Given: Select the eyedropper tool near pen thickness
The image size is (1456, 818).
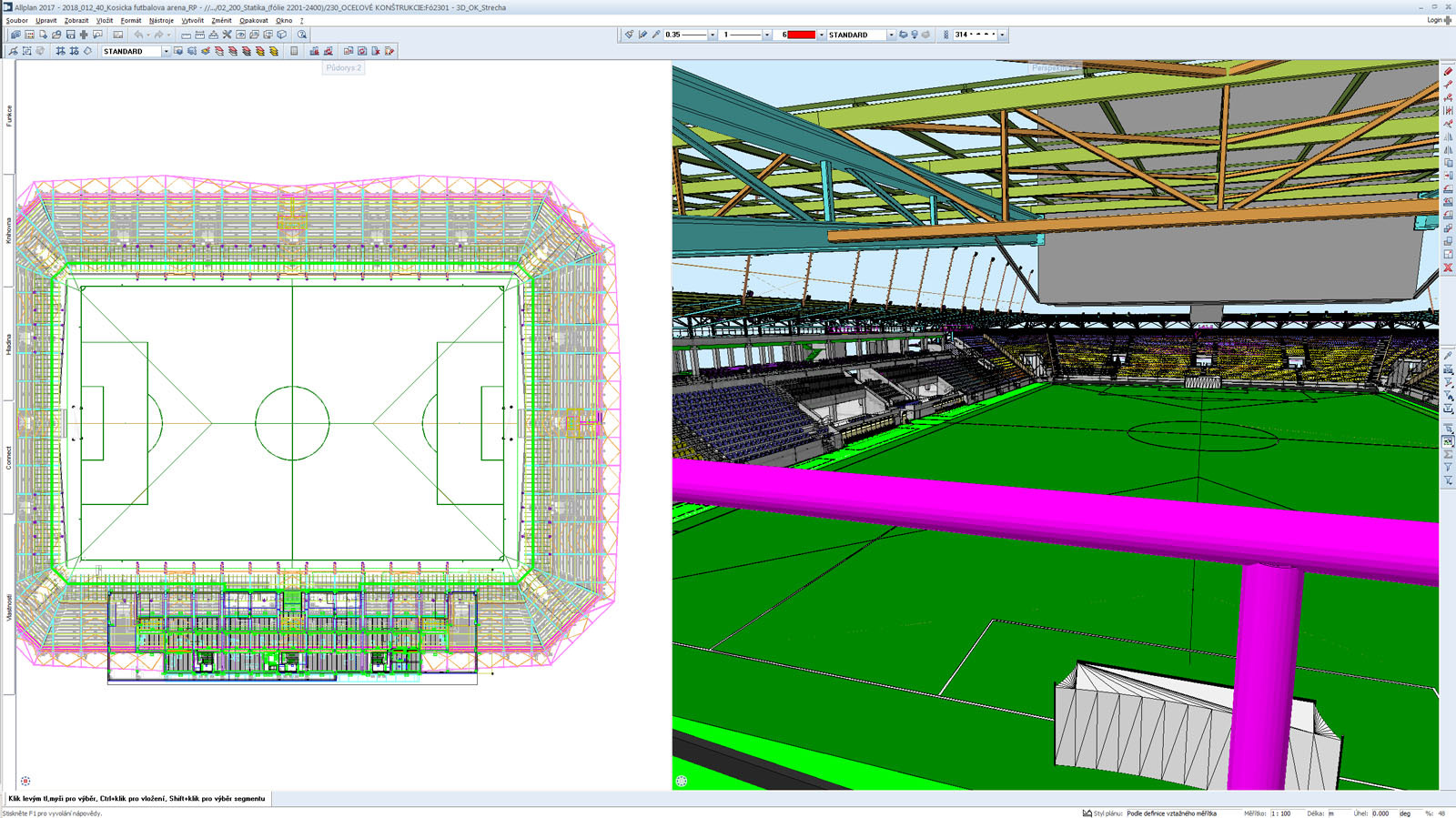Looking at the screenshot, I should click(655, 35).
